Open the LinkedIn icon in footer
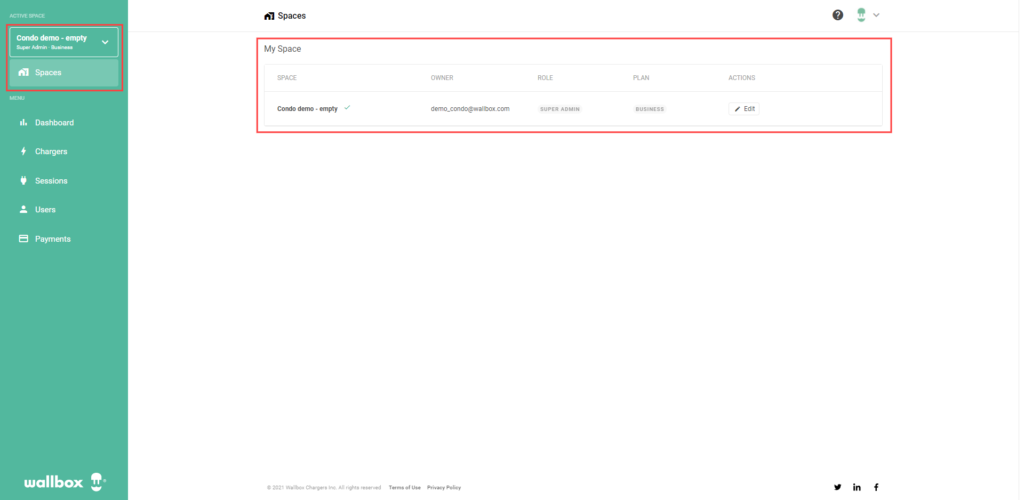Viewport: 1024px width, 500px height. pos(857,487)
